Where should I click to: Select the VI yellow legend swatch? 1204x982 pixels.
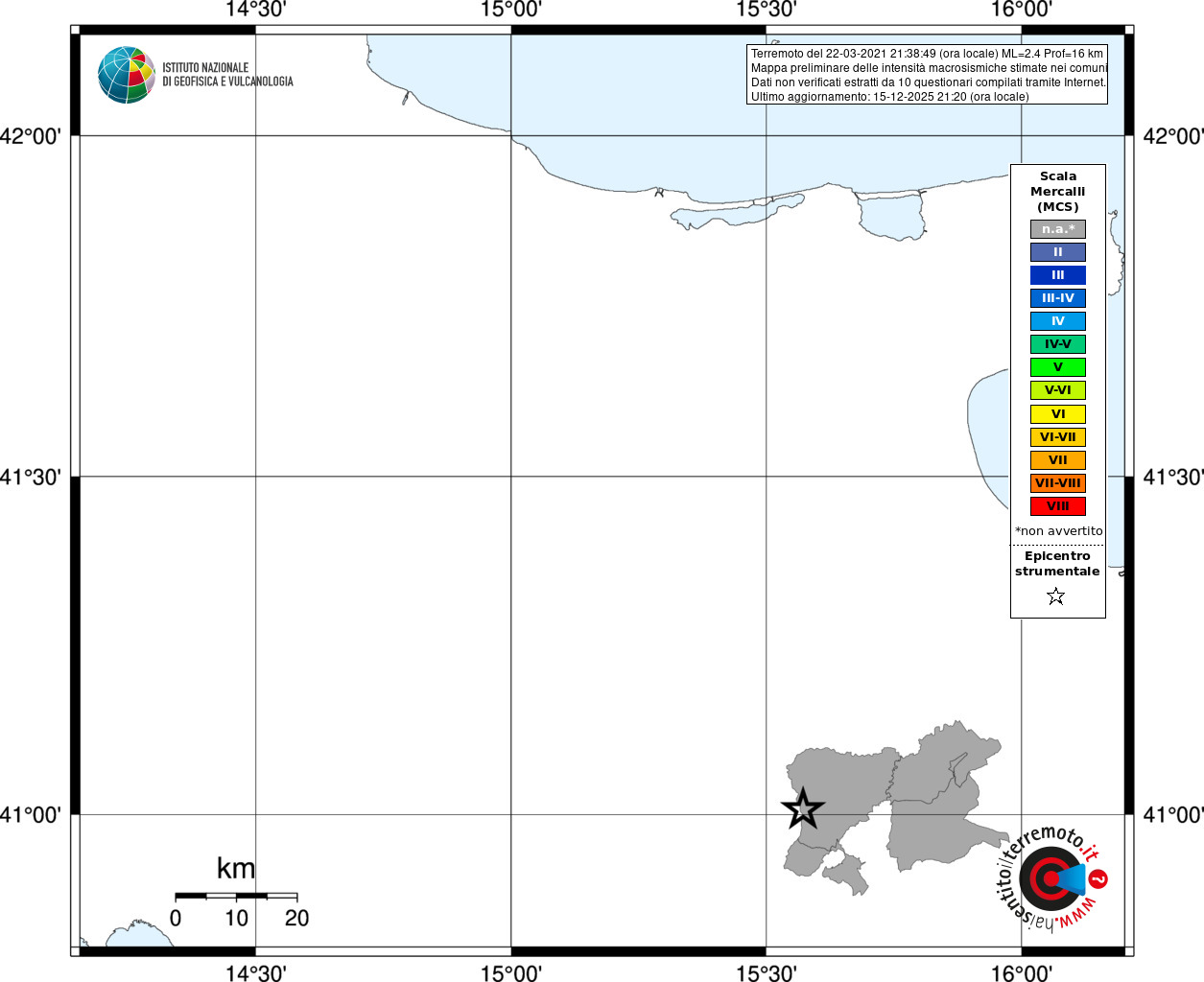click(x=1058, y=414)
